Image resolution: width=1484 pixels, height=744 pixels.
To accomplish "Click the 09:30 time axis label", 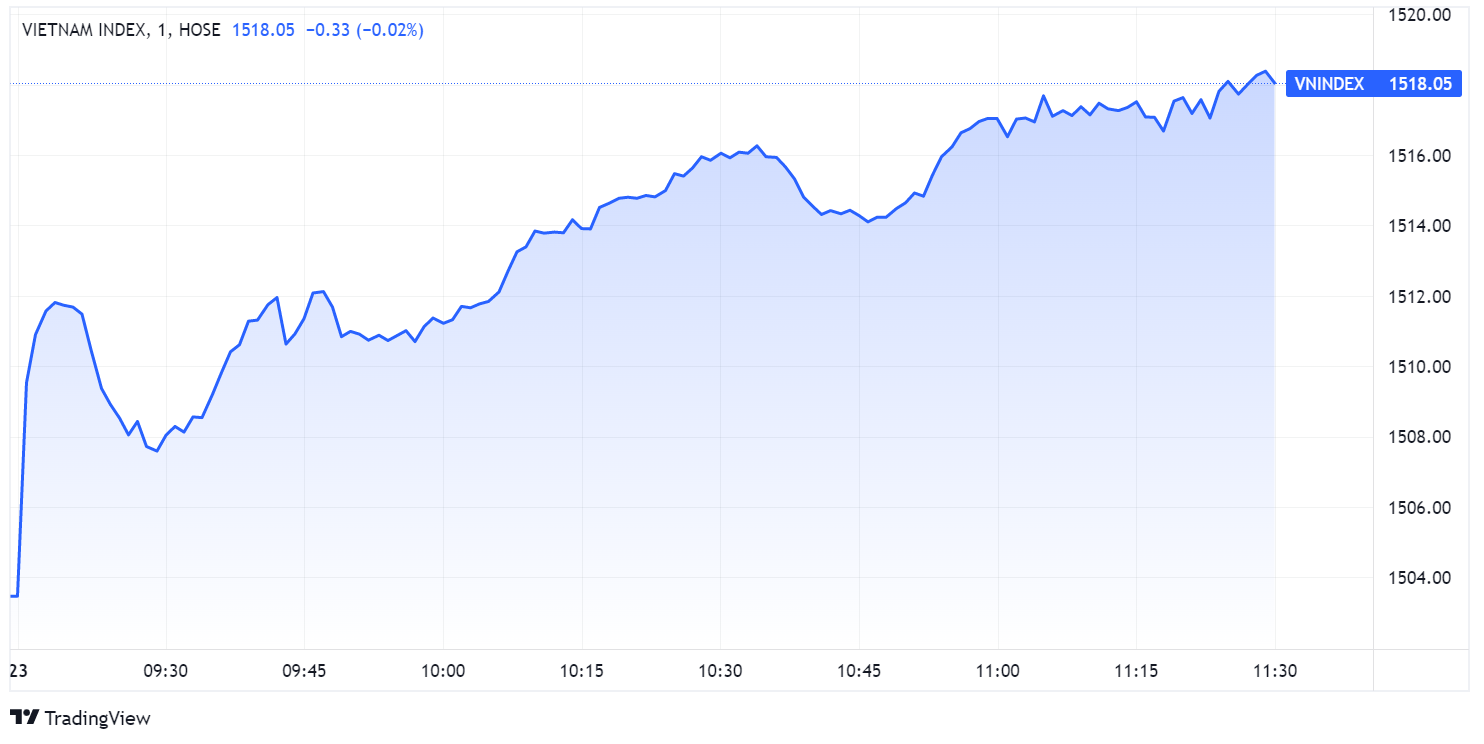I will (x=166, y=671).
